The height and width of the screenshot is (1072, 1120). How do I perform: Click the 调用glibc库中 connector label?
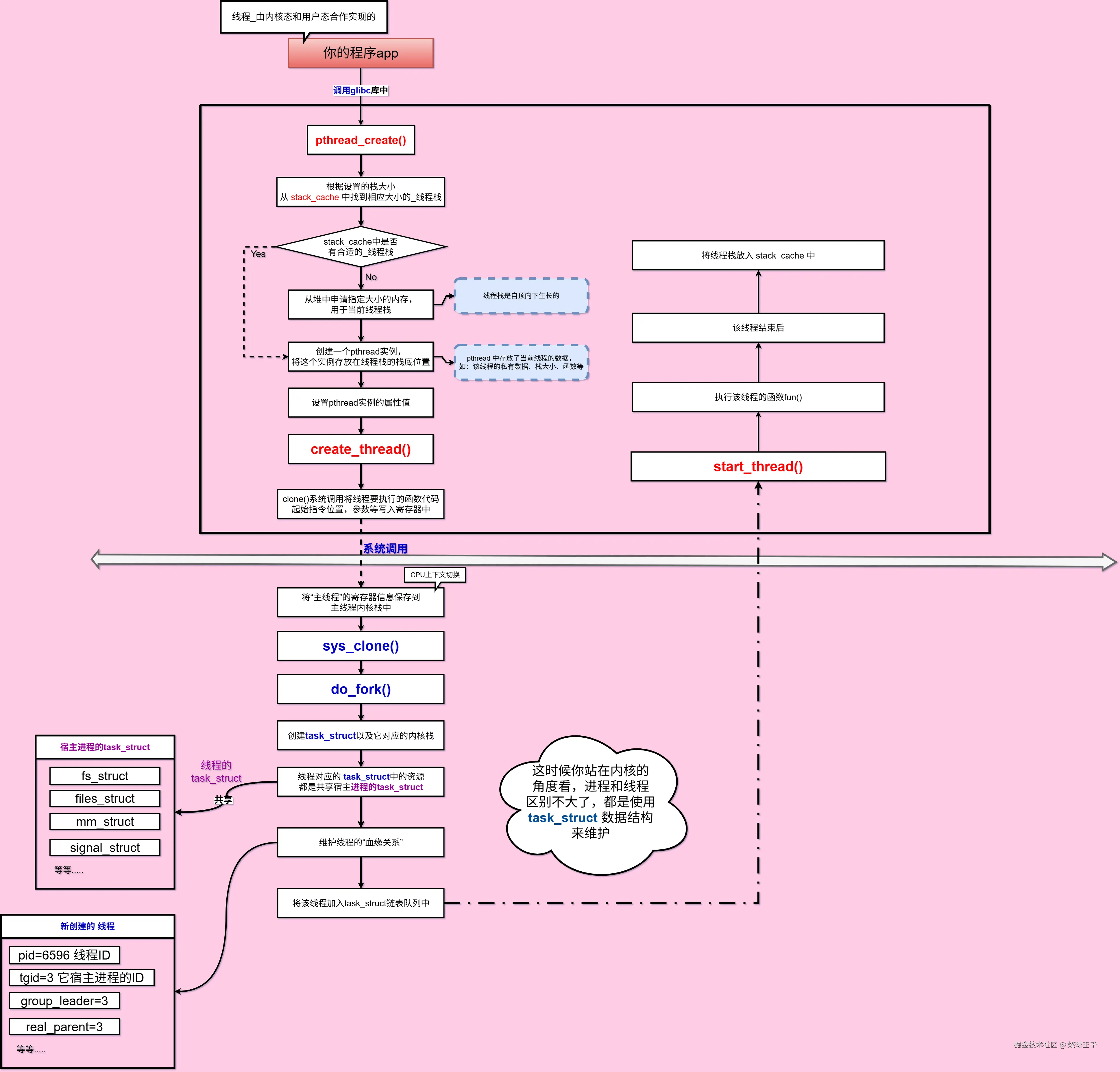(x=361, y=90)
